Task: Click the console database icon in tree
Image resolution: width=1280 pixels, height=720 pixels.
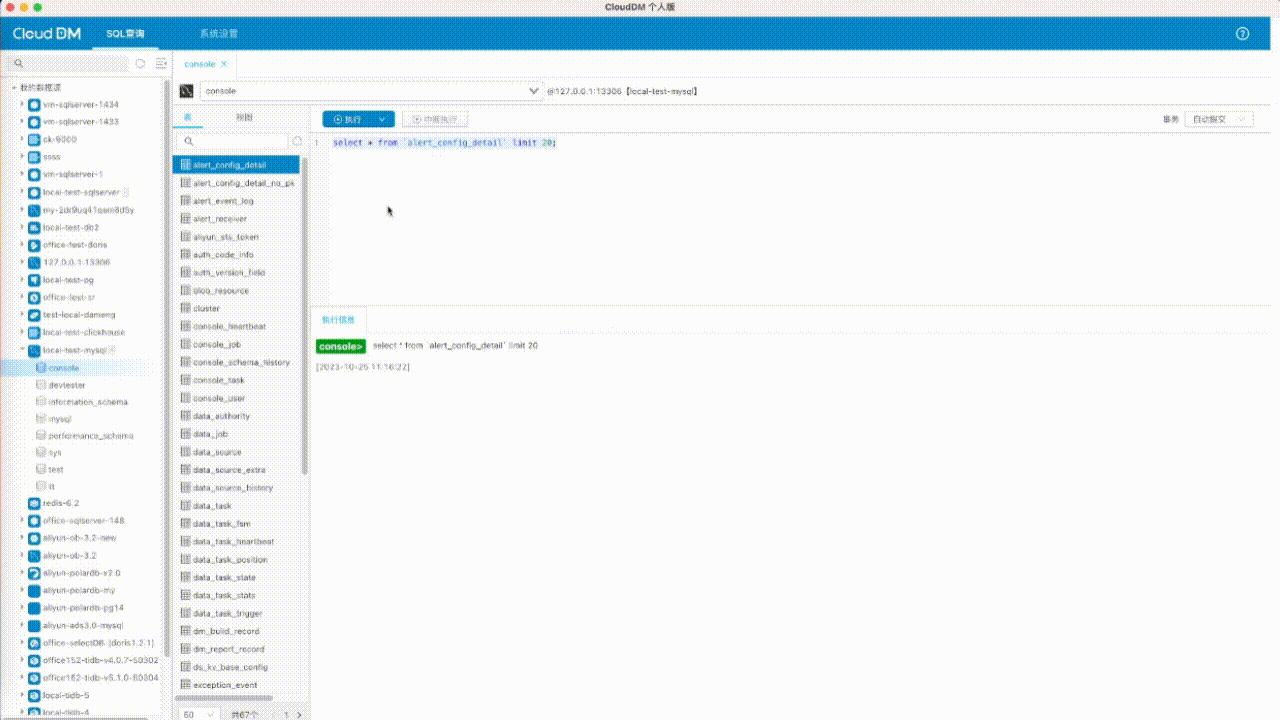Action: click(41, 368)
